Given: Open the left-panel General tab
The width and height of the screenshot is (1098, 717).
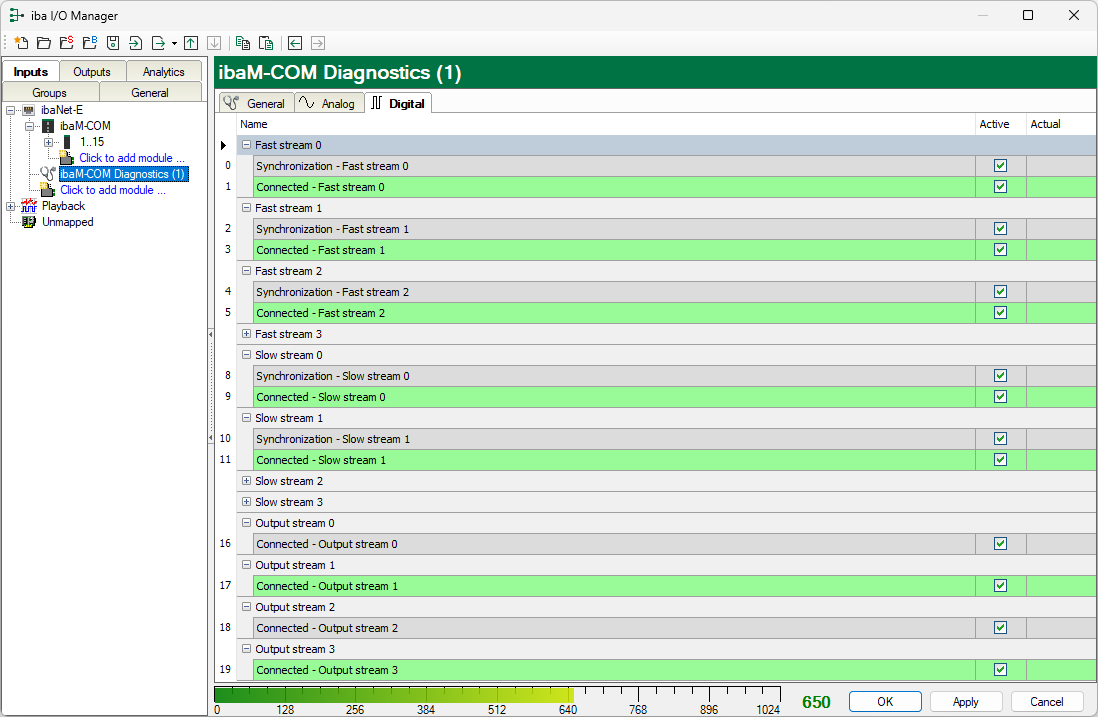Looking at the screenshot, I should 150,92.
